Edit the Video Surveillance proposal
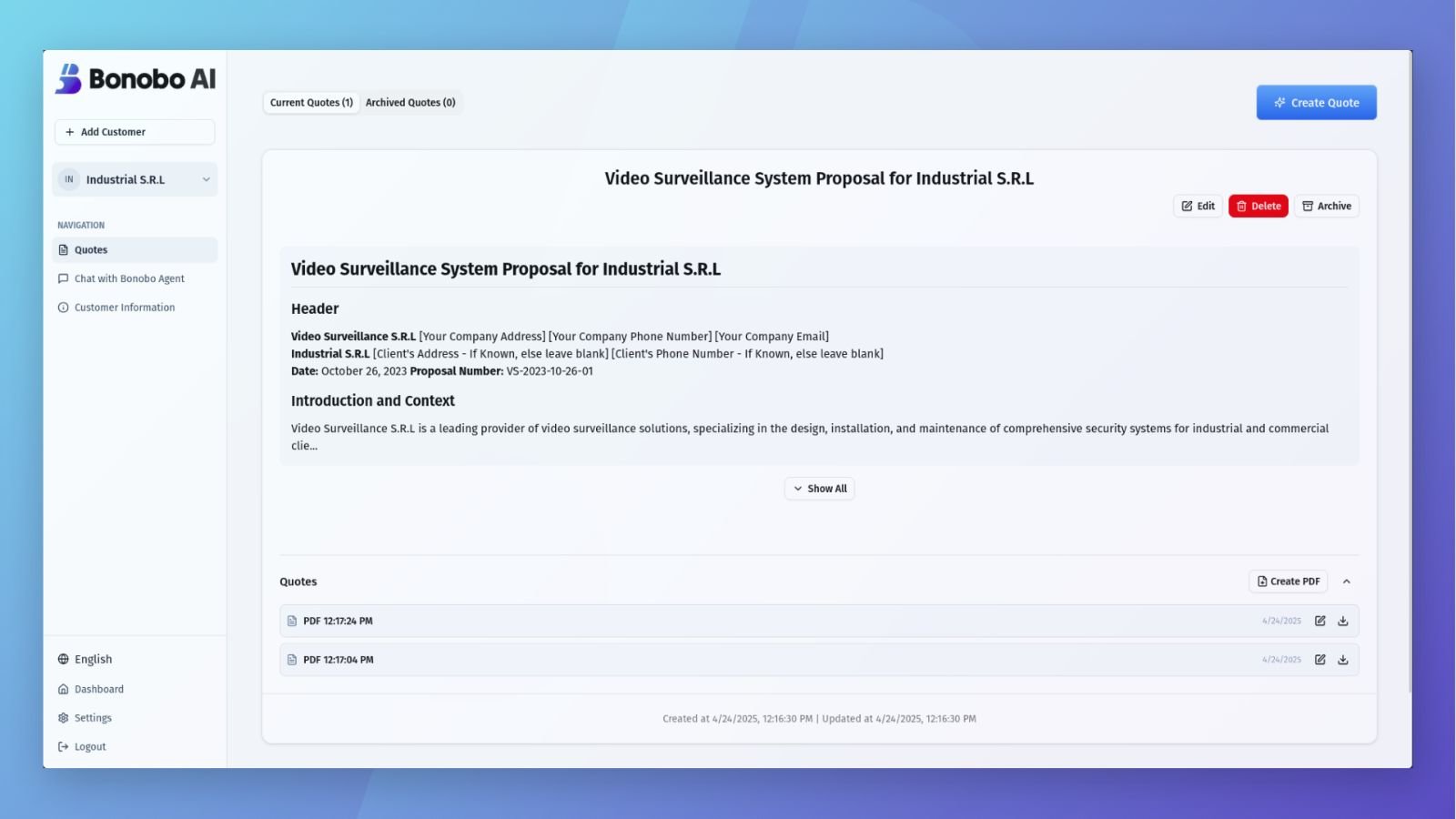The width and height of the screenshot is (1456, 819). [1198, 206]
